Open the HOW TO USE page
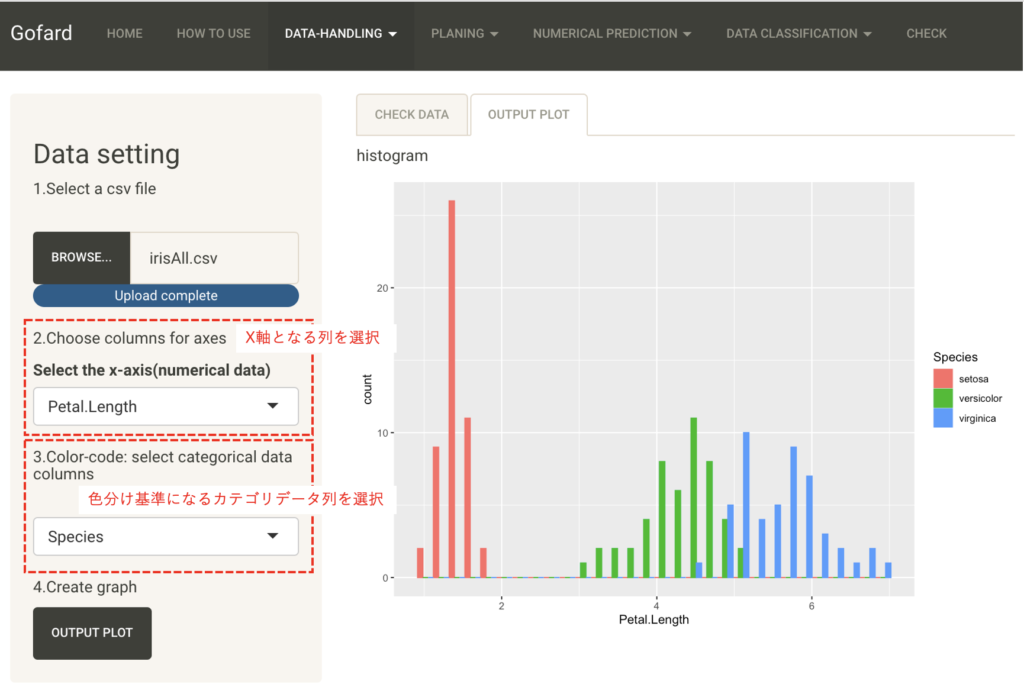The image size is (1024, 694). click(x=213, y=34)
